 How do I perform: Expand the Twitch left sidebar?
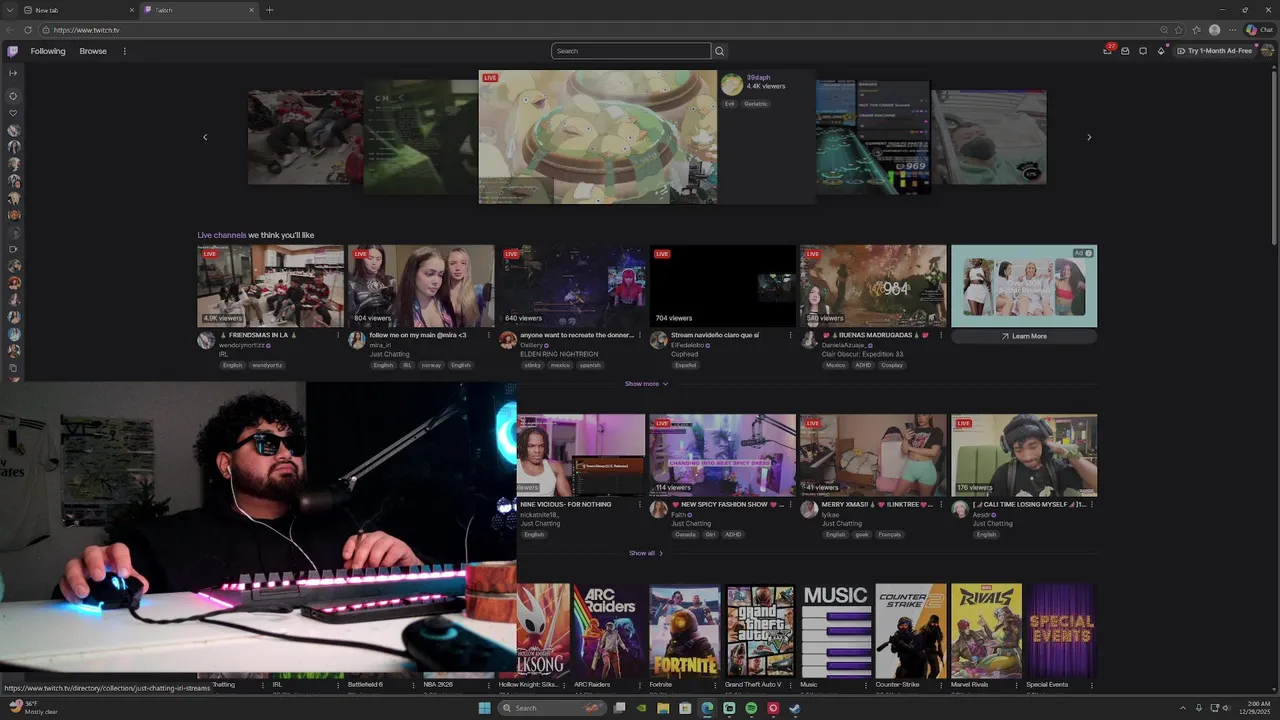click(13, 73)
